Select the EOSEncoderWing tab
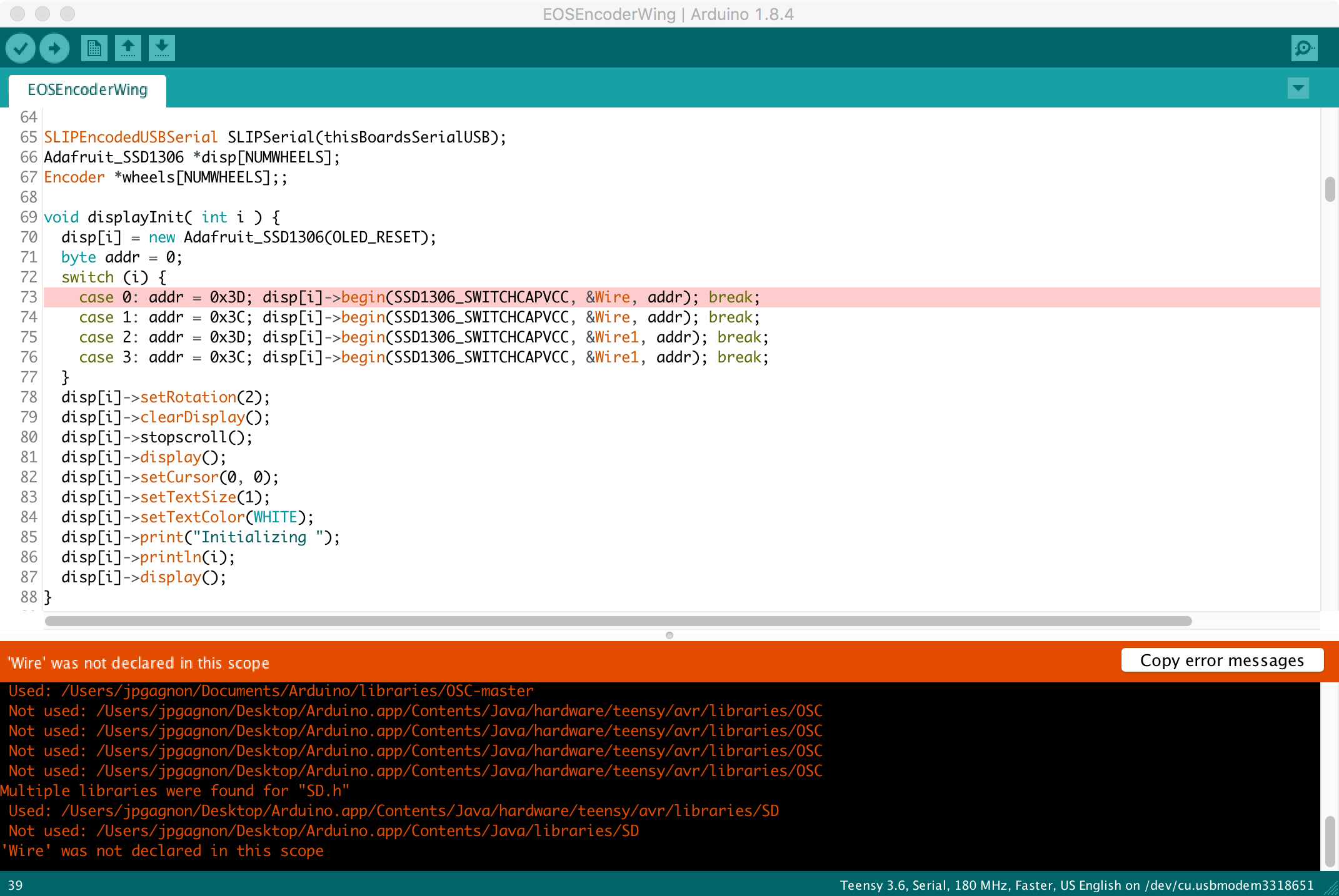The height and width of the screenshot is (896, 1339). (88, 90)
